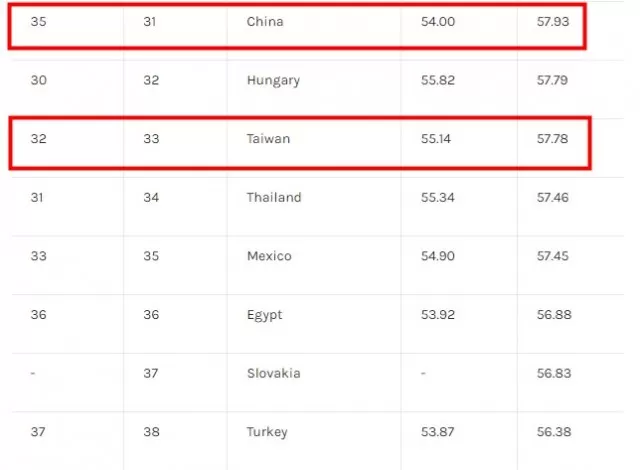The height and width of the screenshot is (470, 640).
Task: Click China's current rank 31
Action: point(149,22)
